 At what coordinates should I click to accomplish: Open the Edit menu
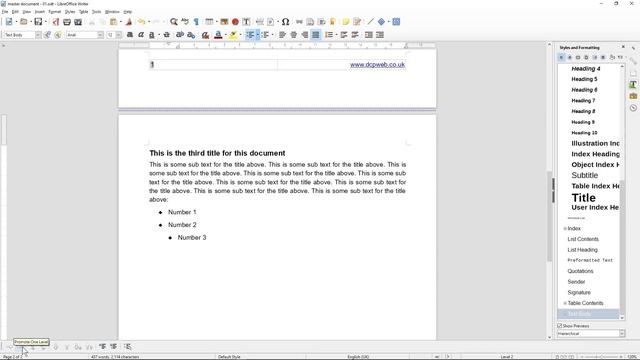click(x=15, y=12)
